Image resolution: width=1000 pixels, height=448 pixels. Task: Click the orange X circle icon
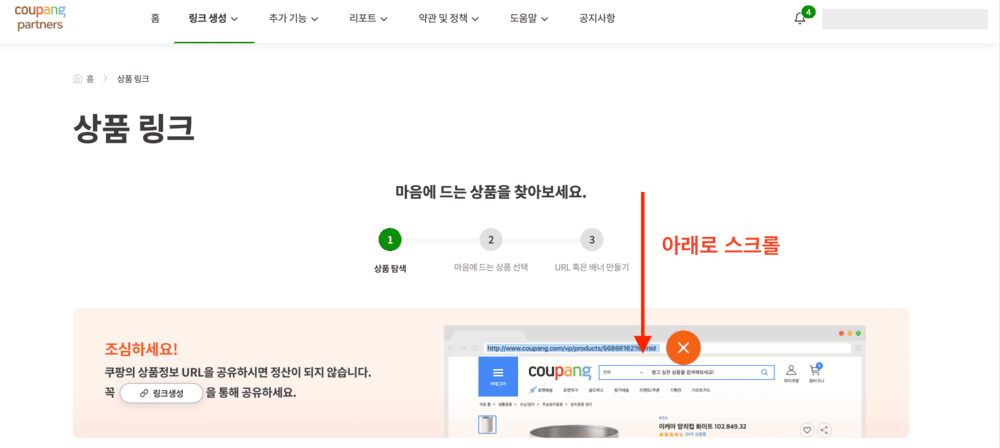pyautogui.click(x=683, y=348)
